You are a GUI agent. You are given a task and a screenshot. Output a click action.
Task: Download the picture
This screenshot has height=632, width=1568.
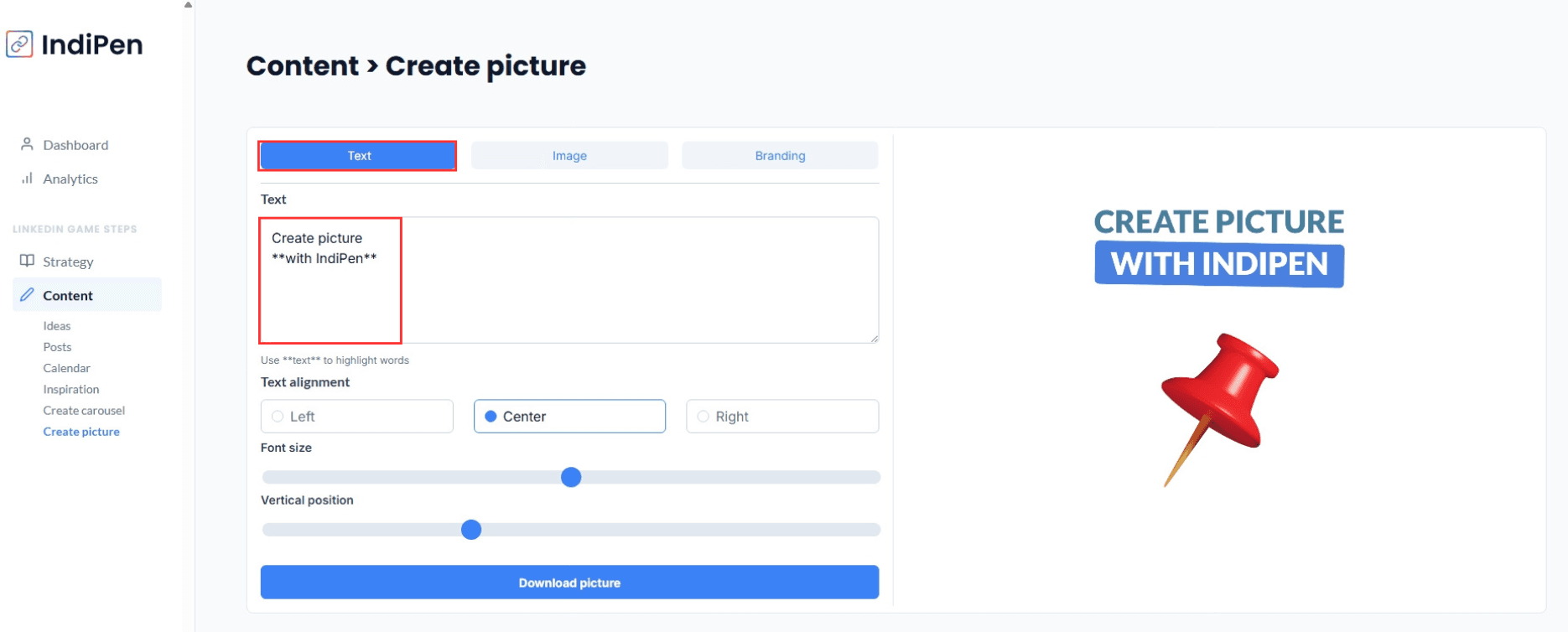(x=569, y=583)
